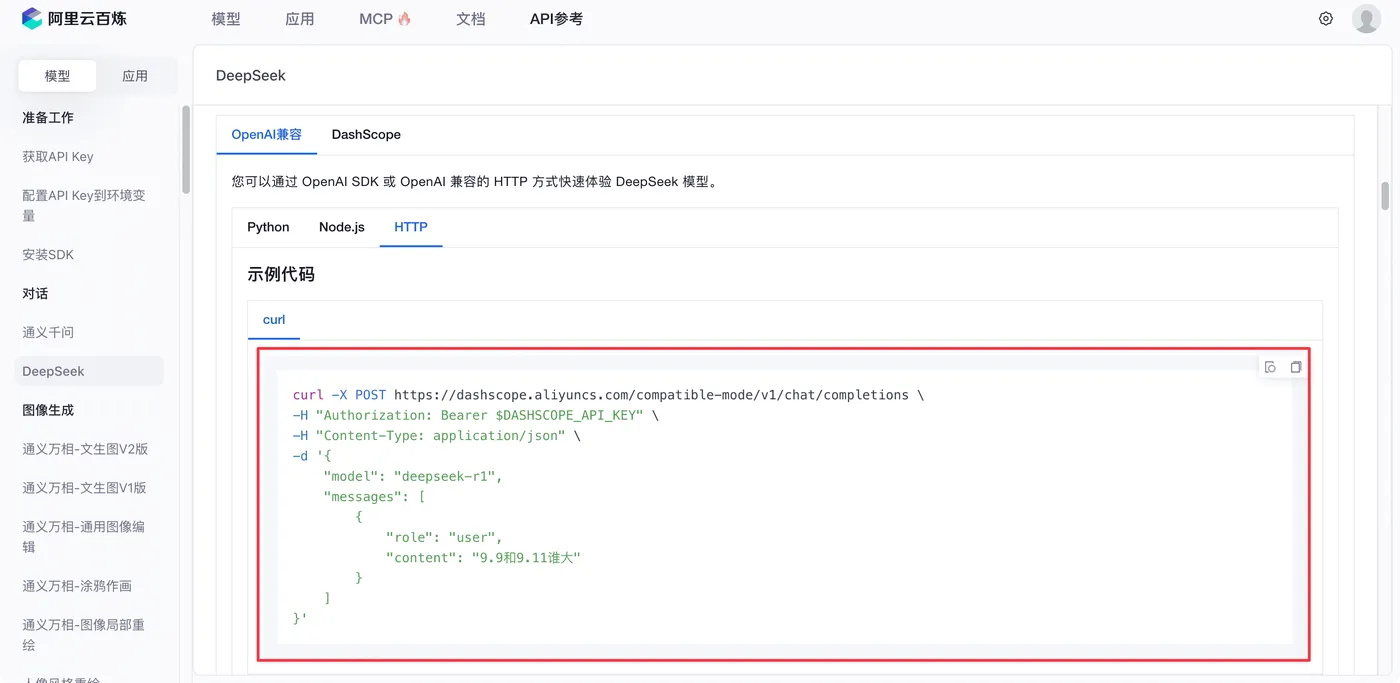Click the "deepseek-r1" model value

click(x=446, y=476)
